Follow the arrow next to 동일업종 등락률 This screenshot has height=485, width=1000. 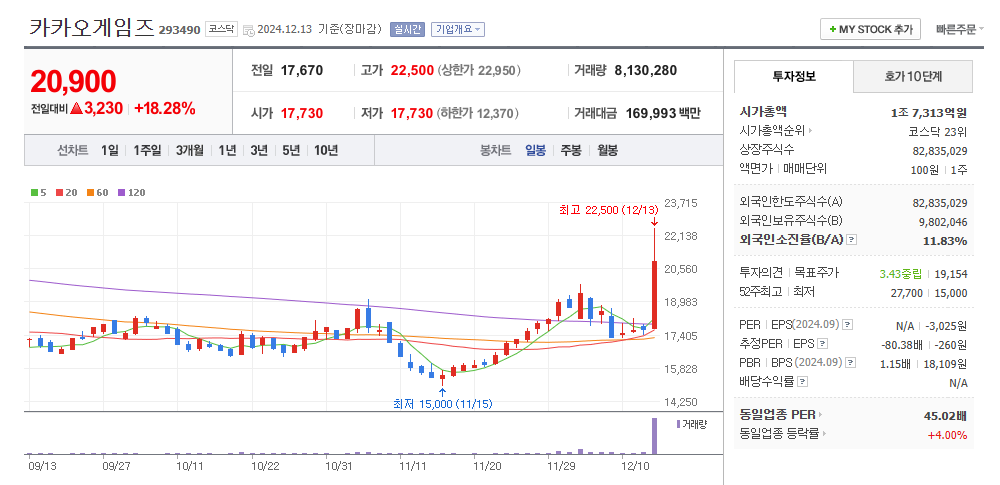[x=824, y=434]
